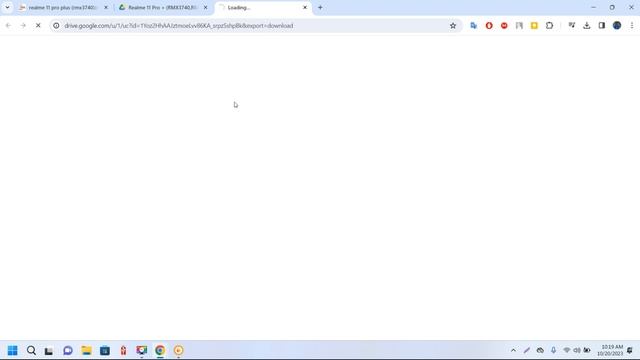Open the battery status tray icon

click(x=587, y=350)
